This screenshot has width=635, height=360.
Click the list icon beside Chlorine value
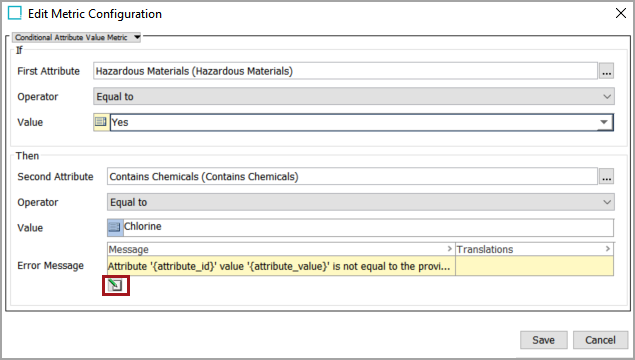coord(115,227)
